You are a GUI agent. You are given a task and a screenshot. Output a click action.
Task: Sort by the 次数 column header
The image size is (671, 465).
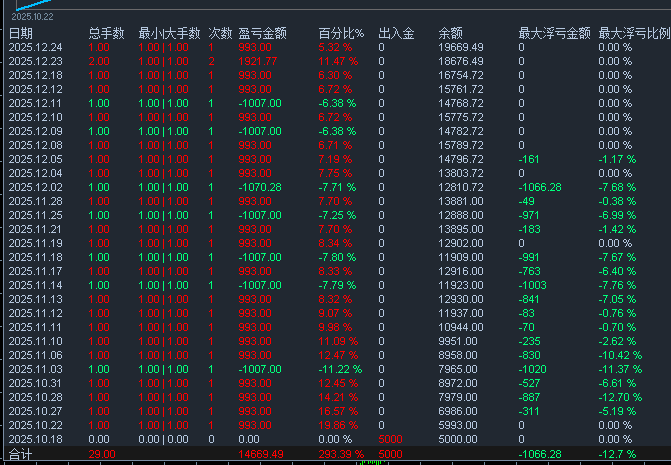pyautogui.click(x=219, y=34)
